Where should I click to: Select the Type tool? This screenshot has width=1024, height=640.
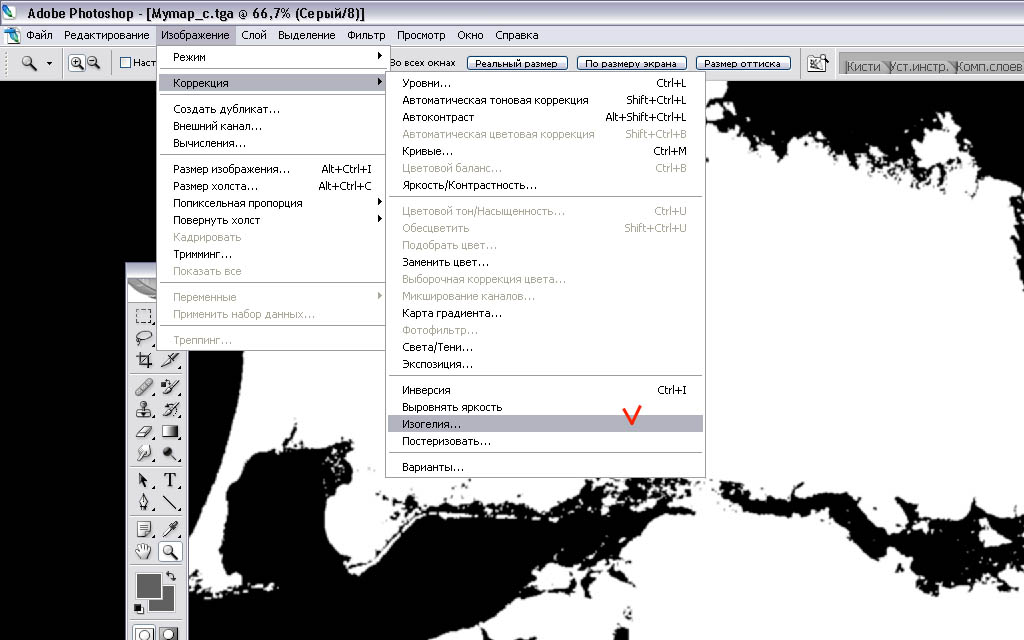click(170, 480)
